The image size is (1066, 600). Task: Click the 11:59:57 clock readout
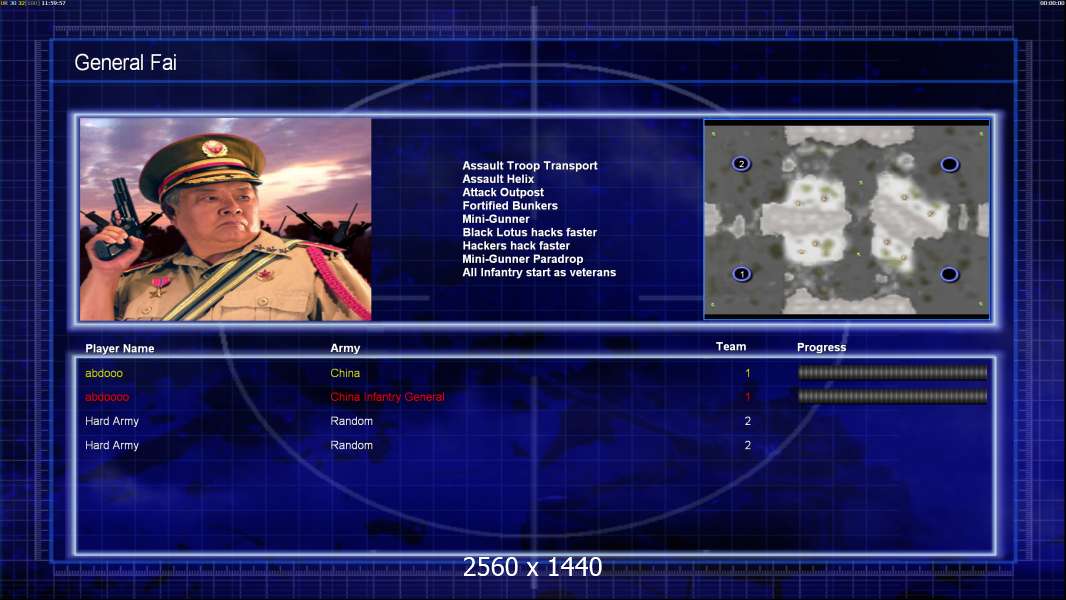click(x=54, y=3)
